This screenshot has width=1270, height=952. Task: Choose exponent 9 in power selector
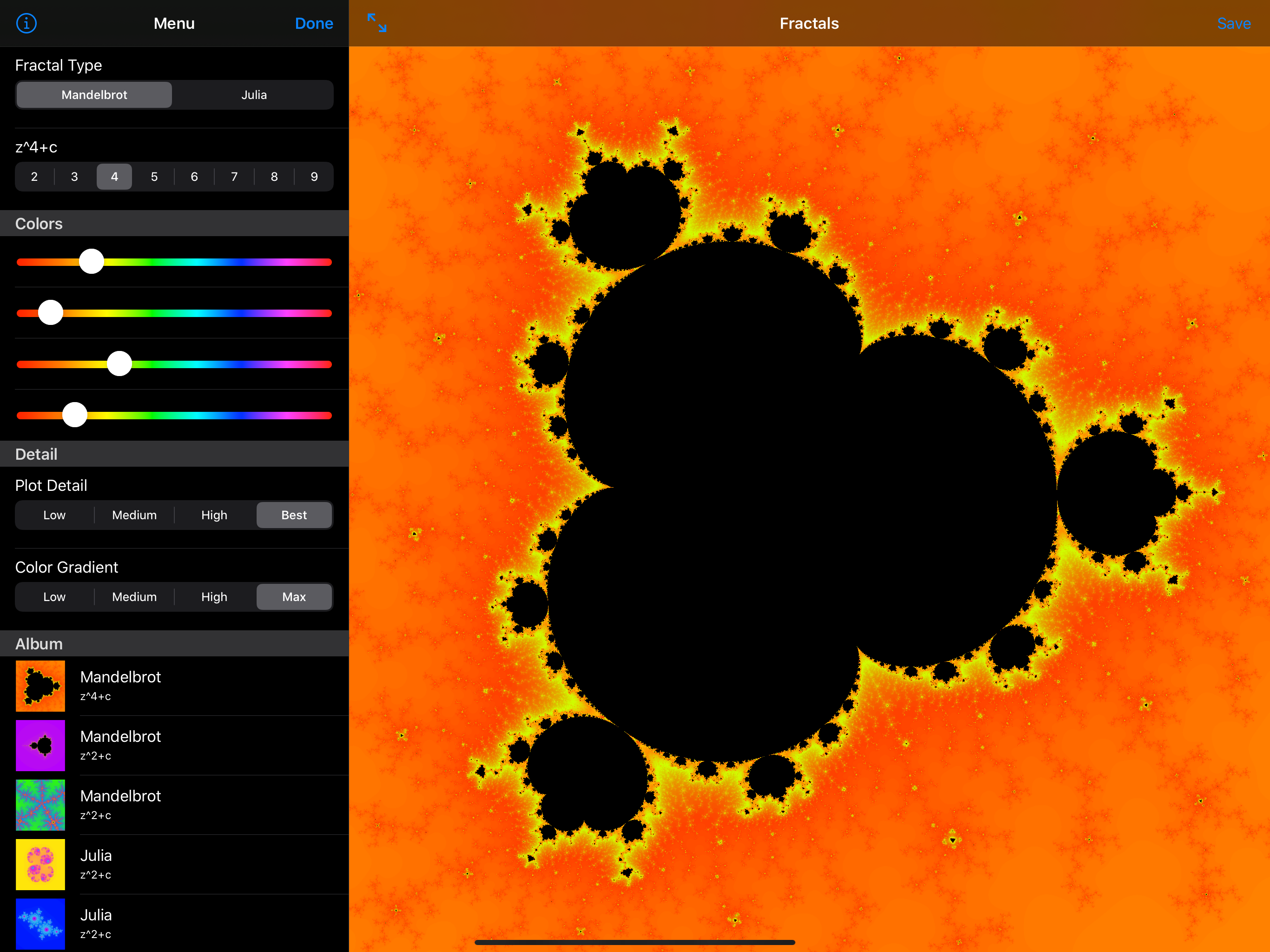pos(314,177)
